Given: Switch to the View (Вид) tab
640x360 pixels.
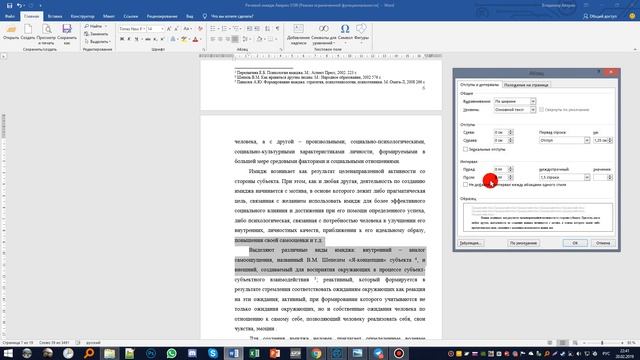Looking at the screenshot, I should click(x=190, y=16).
